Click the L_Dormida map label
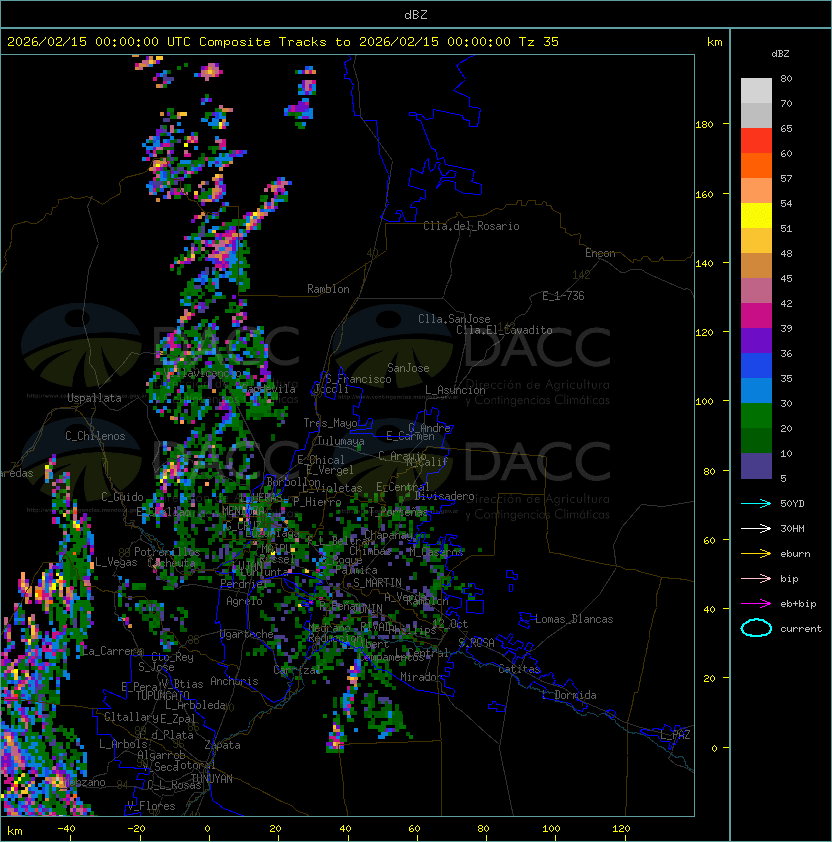This screenshot has width=832, height=842. click(569, 695)
